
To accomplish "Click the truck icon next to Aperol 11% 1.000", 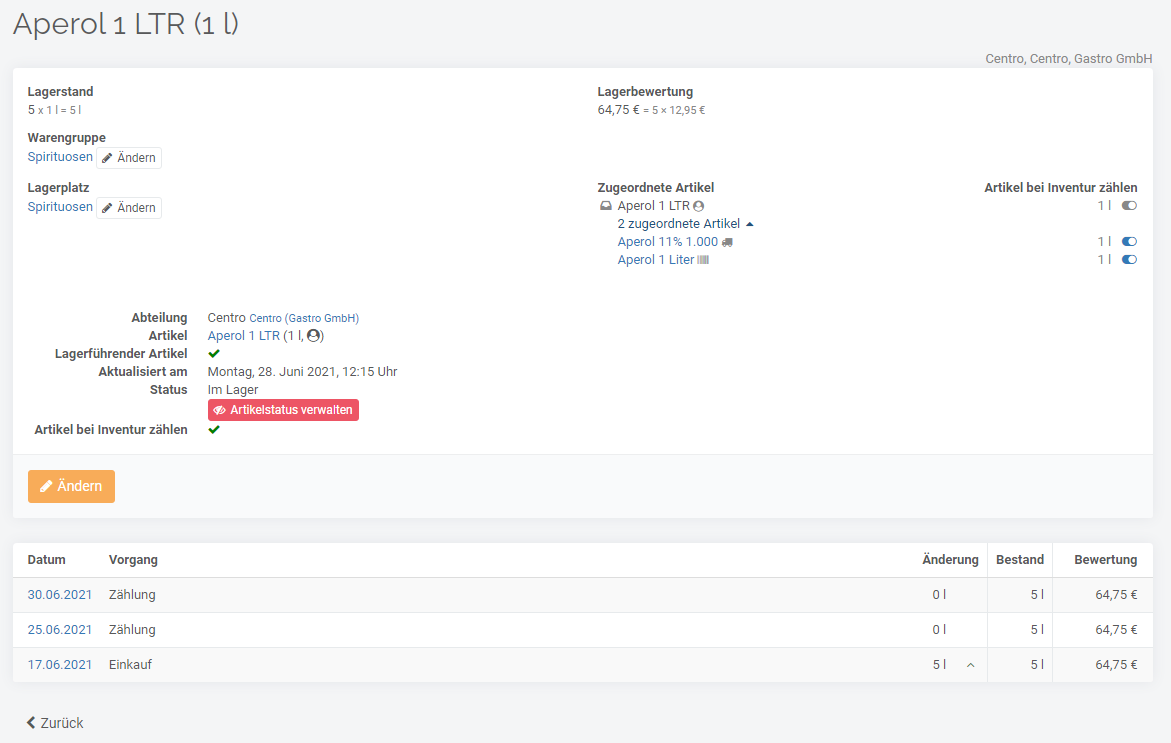I will 727,242.
